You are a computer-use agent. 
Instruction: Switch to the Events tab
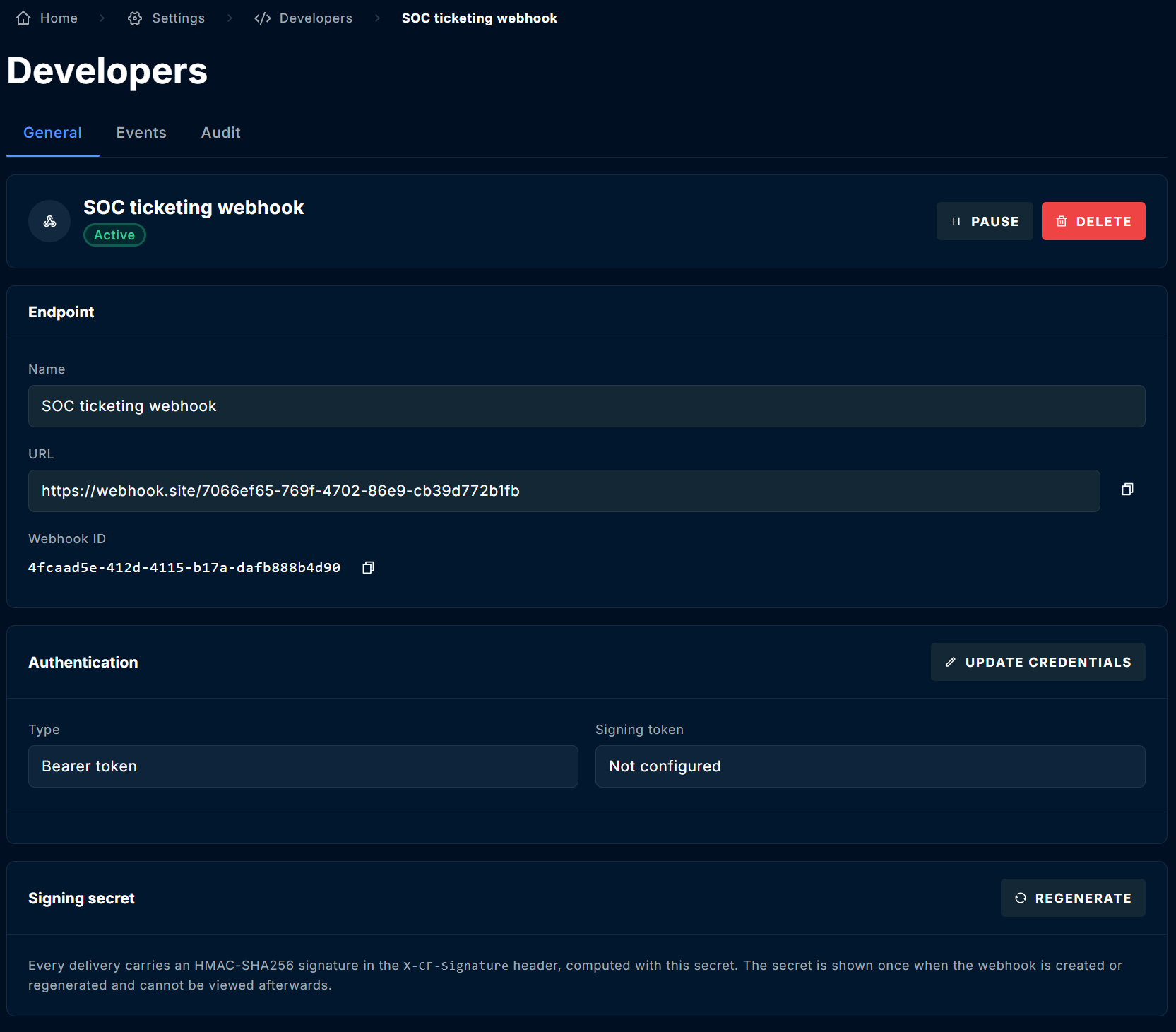pyautogui.click(x=141, y=133)
